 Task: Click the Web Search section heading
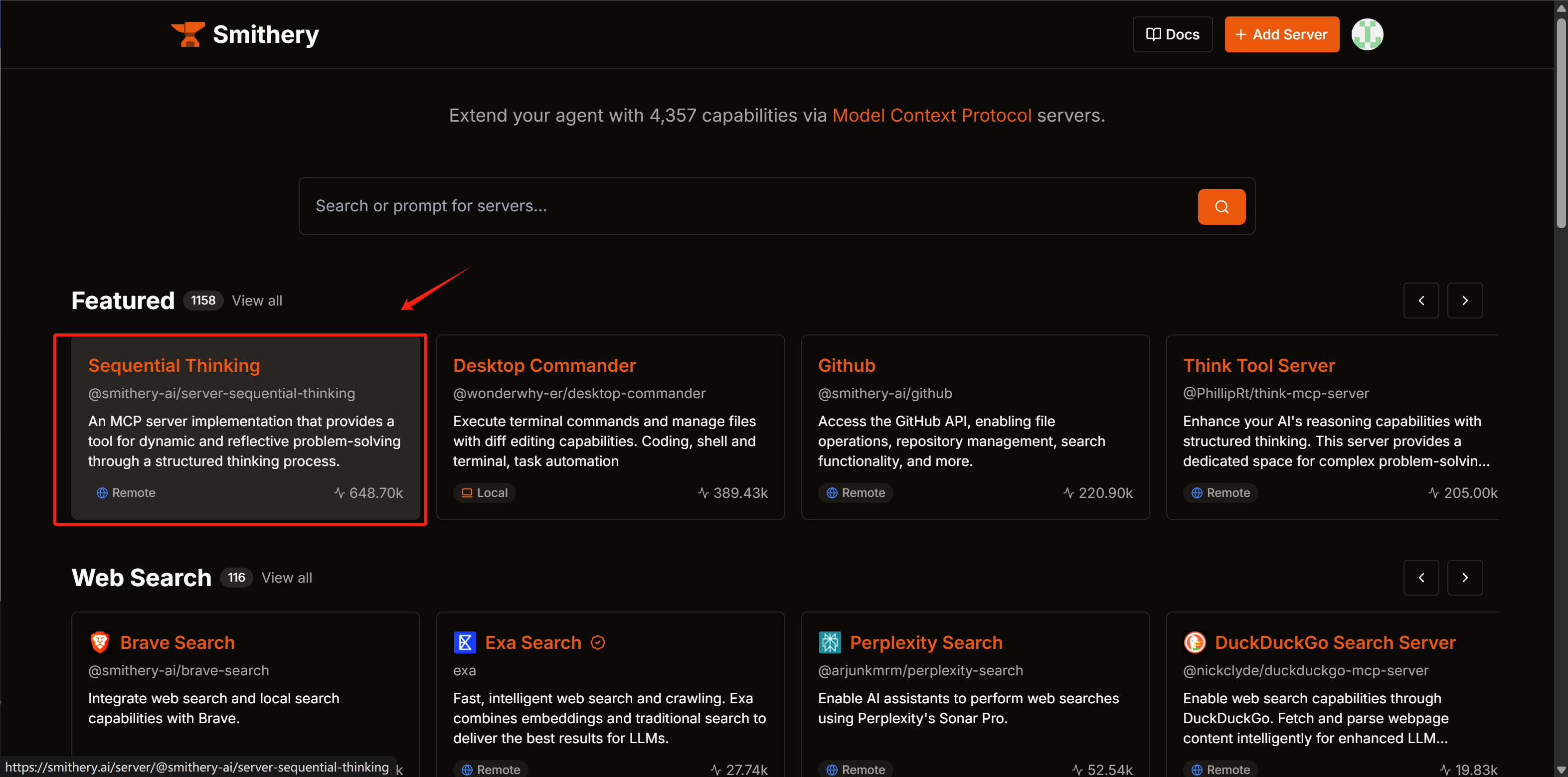click(141, 578)
